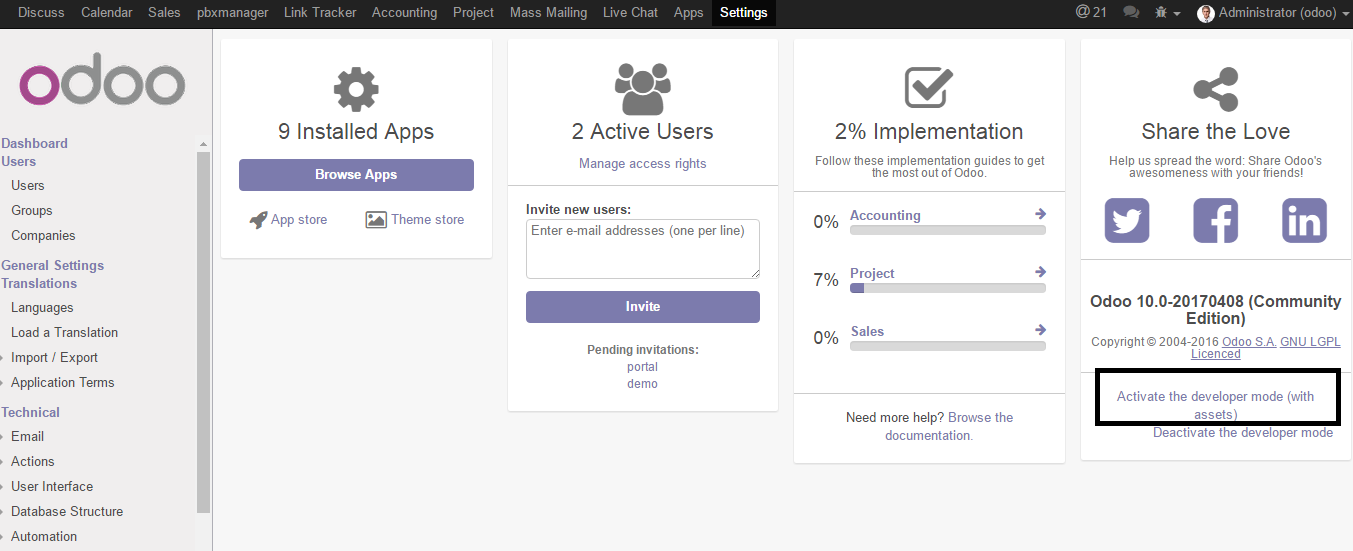
Task: Open the debug bug icon menu
Action: tap(1167, 13)
